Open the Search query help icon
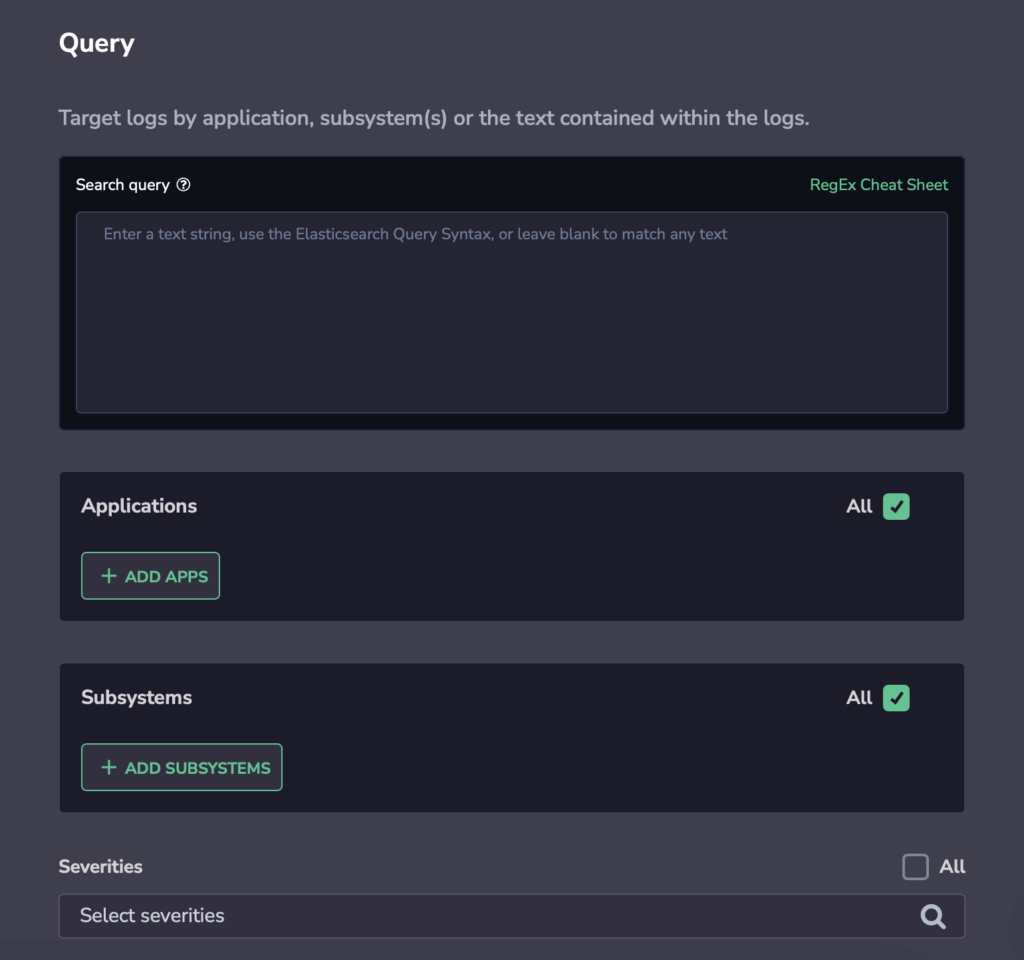This screenshot has width=1024, height=960. 184,185
